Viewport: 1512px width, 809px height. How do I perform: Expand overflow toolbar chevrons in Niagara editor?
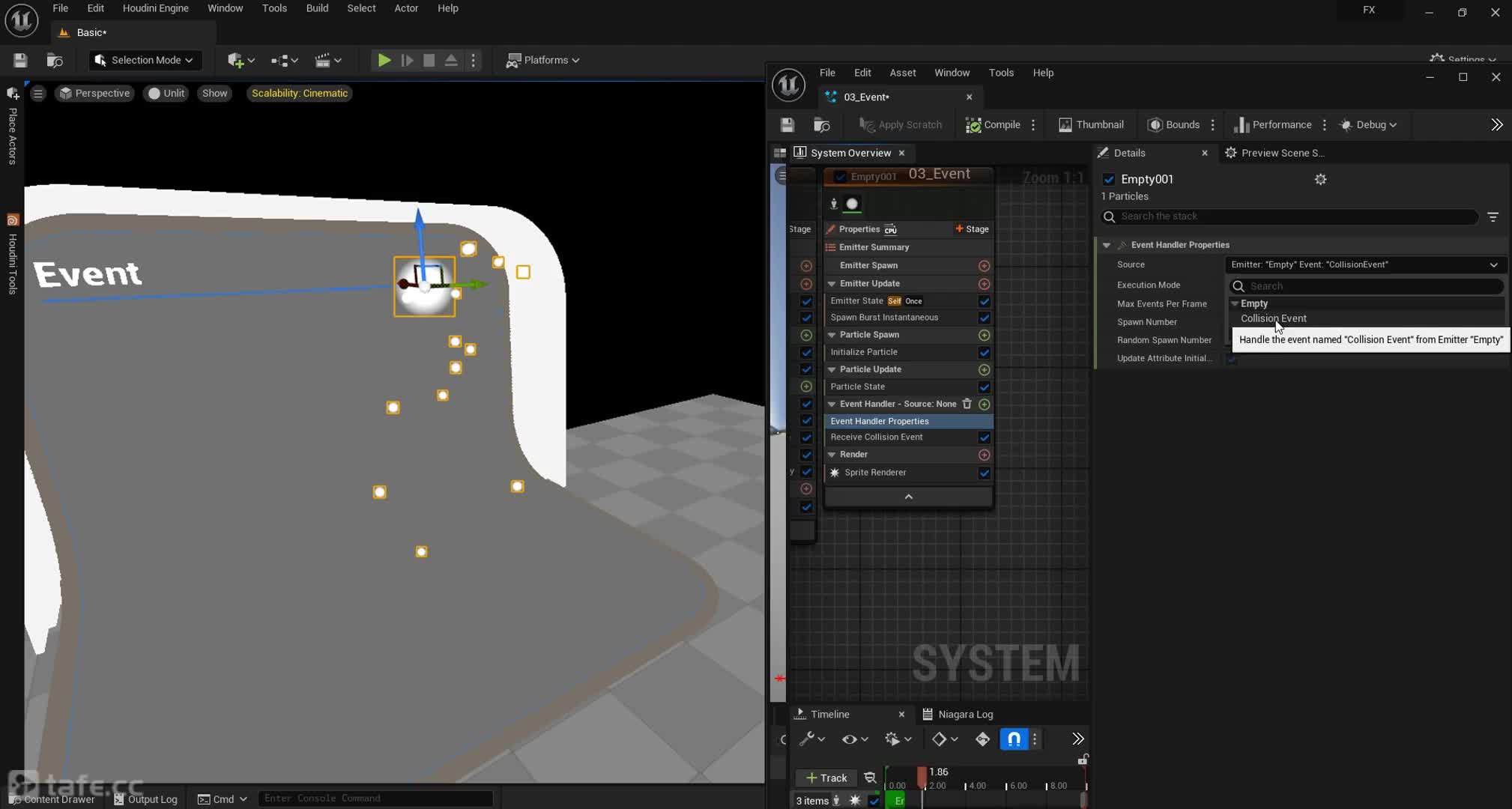coord(1496,124)
